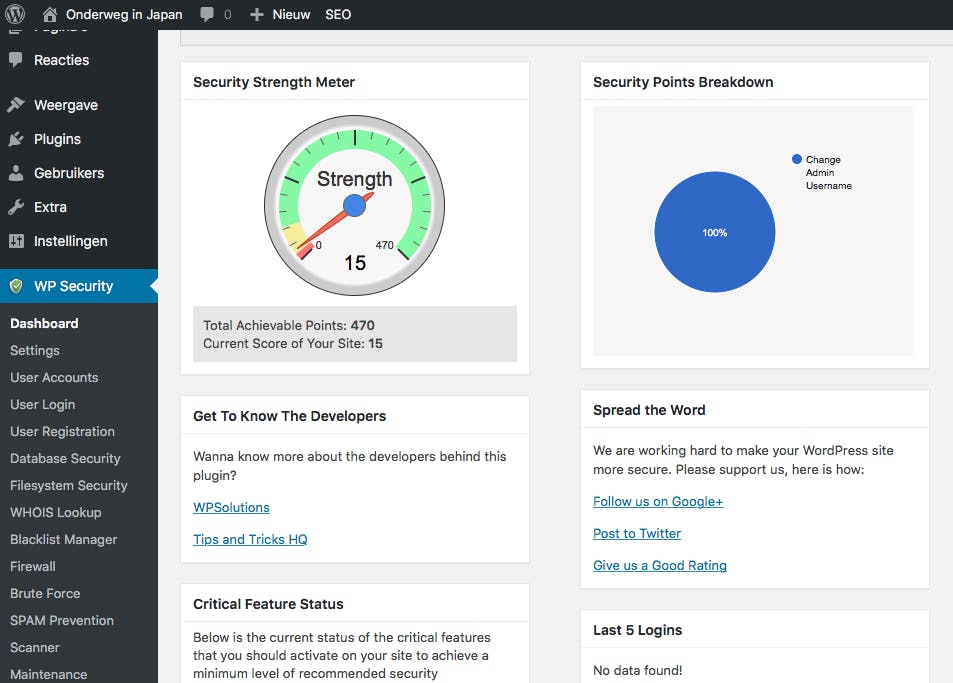Viewport: 953px width, 683px height.
Task: Click the Change Admin Username legend swatch
Action: pos(797,159)
